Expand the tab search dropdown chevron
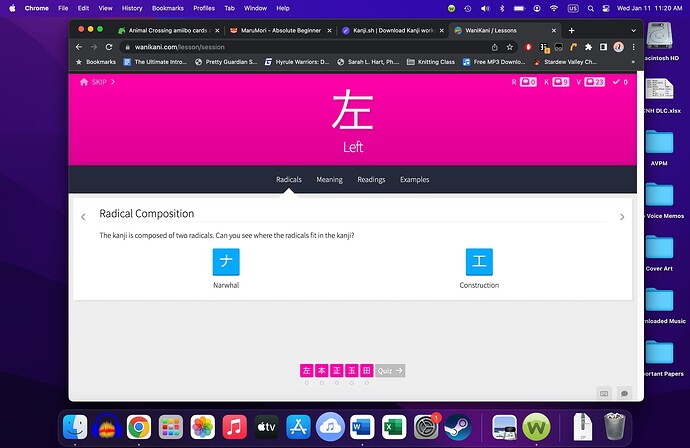 (633, 30)
